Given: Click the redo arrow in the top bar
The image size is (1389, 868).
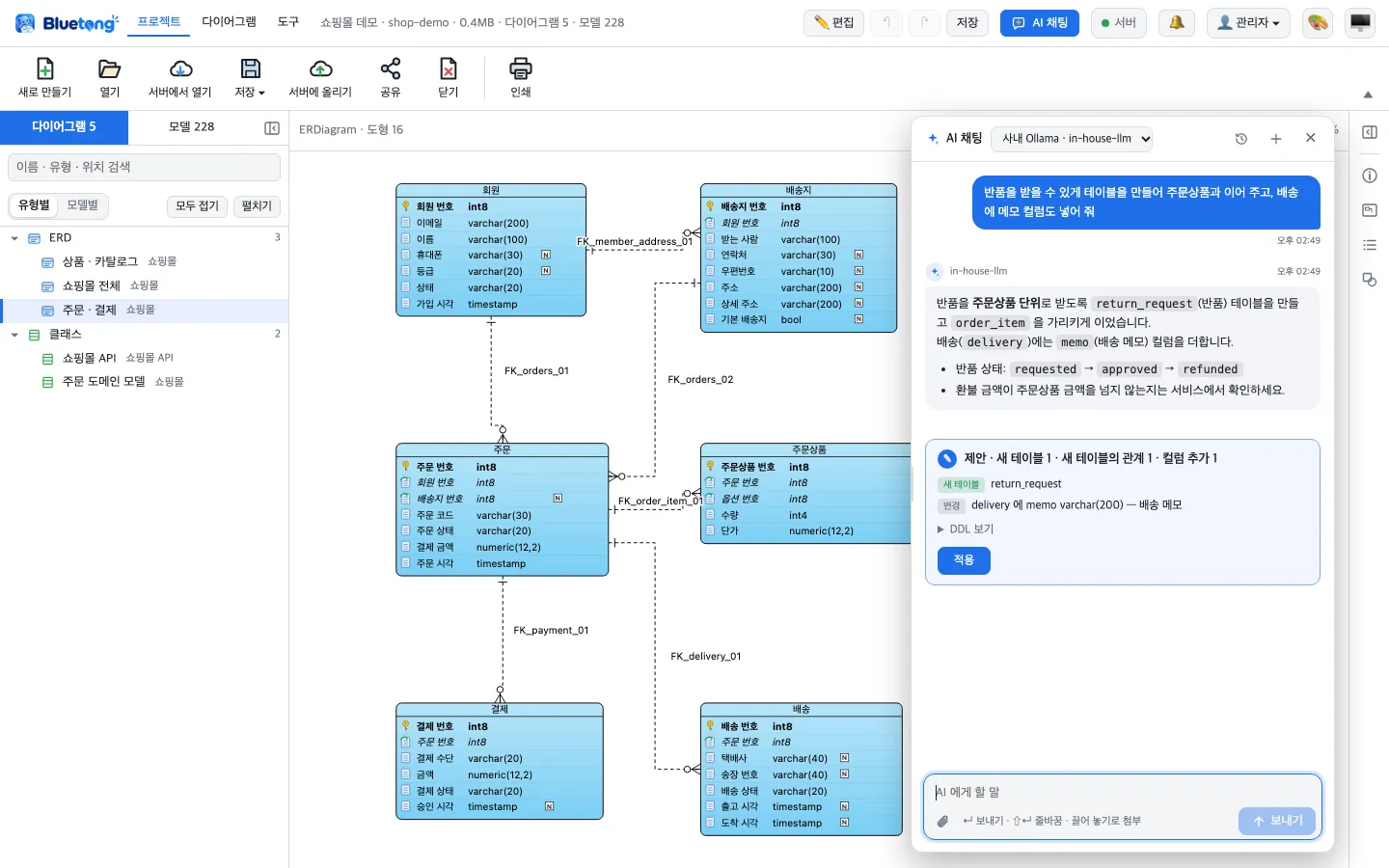Looking at the screenshot, I should 925,22.
